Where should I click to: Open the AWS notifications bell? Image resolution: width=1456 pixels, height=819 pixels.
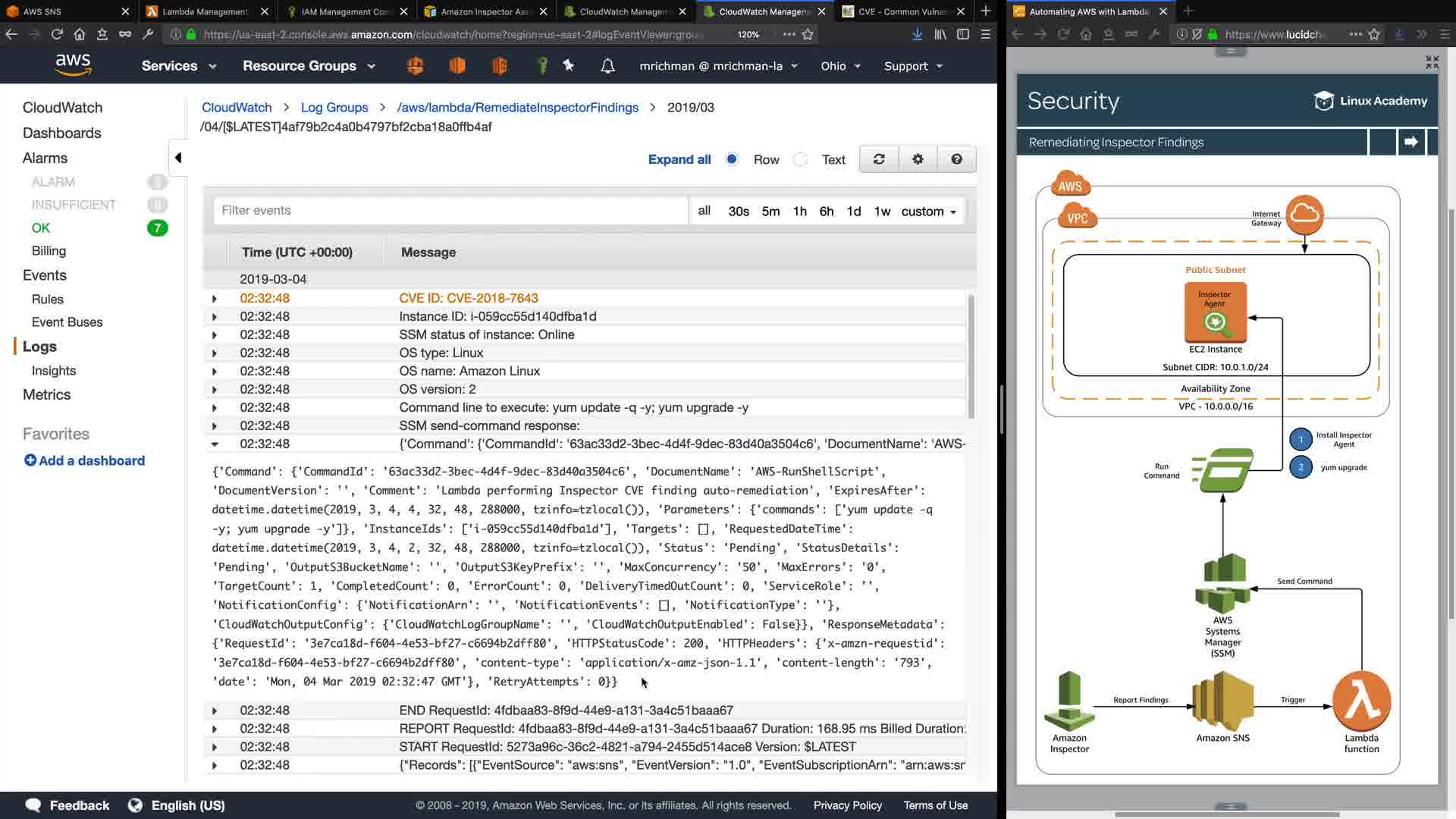click(607, 66)
